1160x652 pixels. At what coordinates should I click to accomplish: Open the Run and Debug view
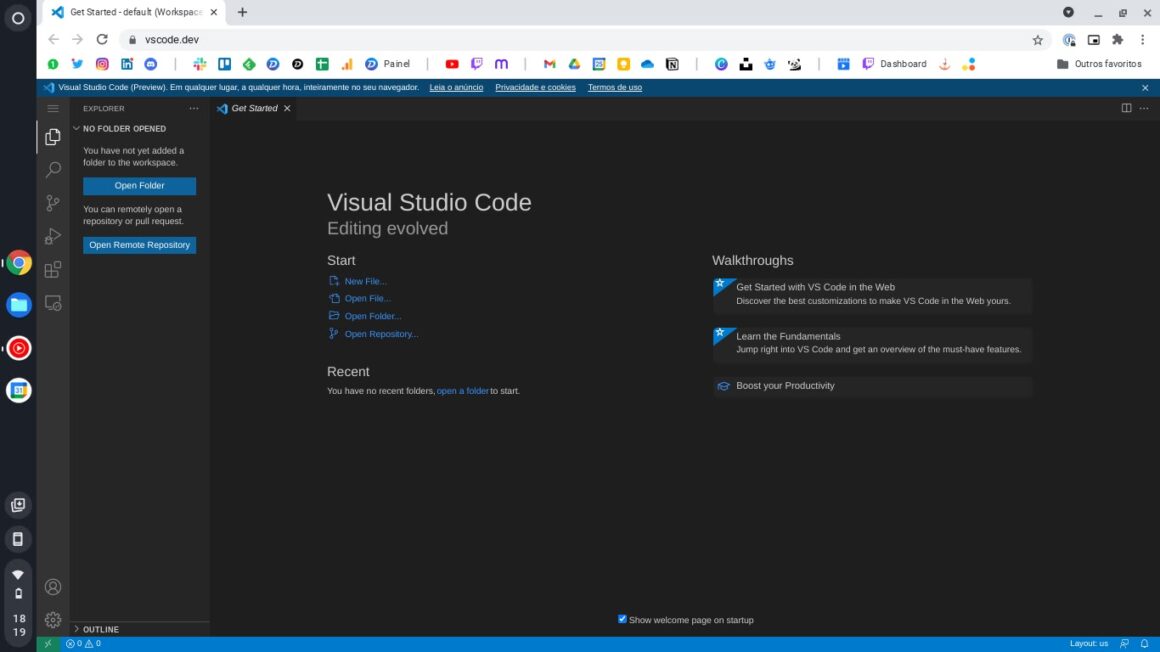pos(53,237)
